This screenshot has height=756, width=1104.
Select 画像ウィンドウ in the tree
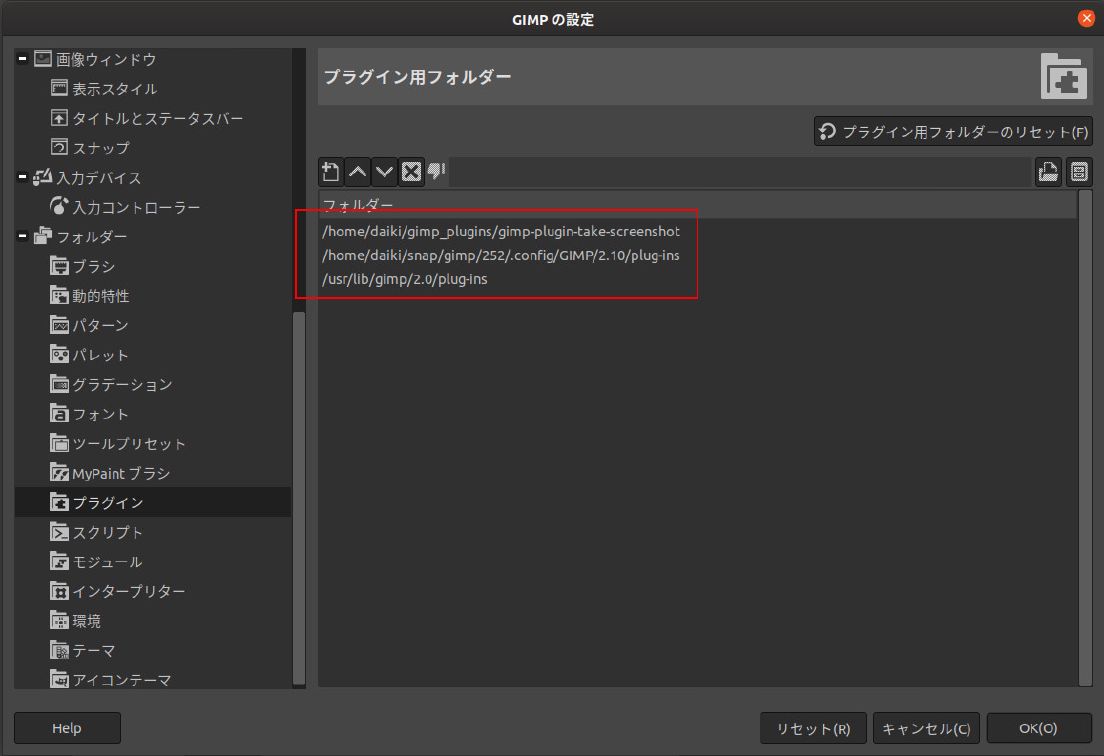(x=106, y=59)
